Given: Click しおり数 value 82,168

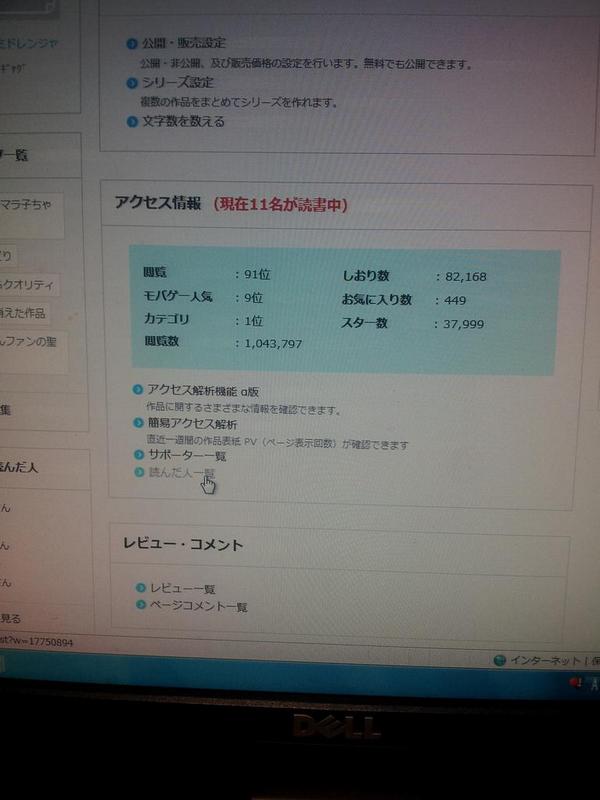Looking at the screenshot, I should tap(466, 277).
